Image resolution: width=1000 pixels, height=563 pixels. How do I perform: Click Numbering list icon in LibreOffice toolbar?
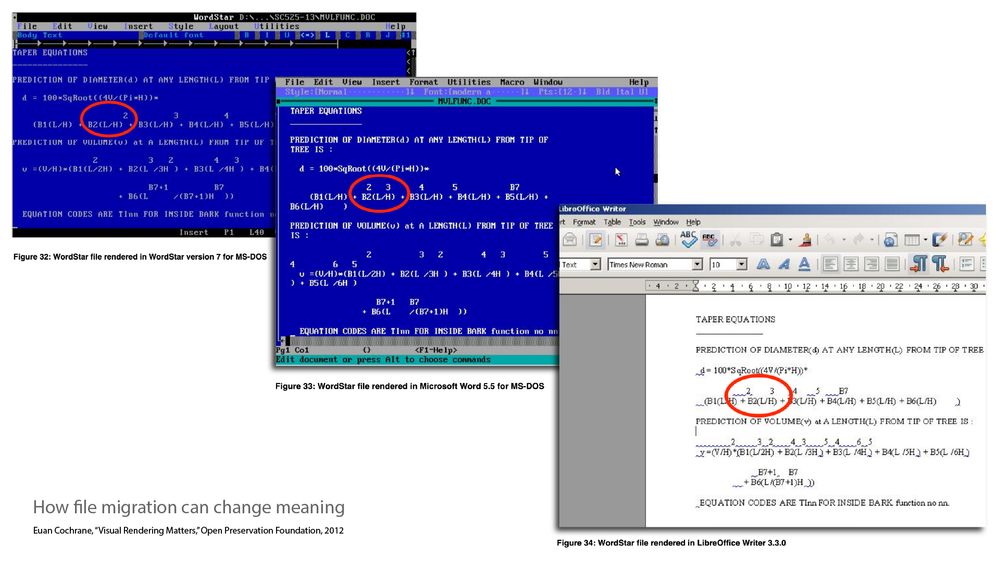click(967, 265)
